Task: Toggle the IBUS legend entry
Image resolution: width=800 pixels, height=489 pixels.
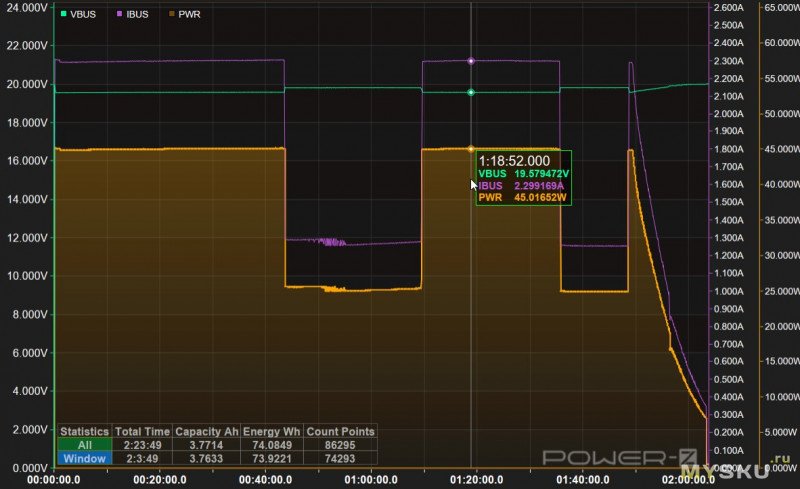Action: pyautogui.click(x=133, y=14)
